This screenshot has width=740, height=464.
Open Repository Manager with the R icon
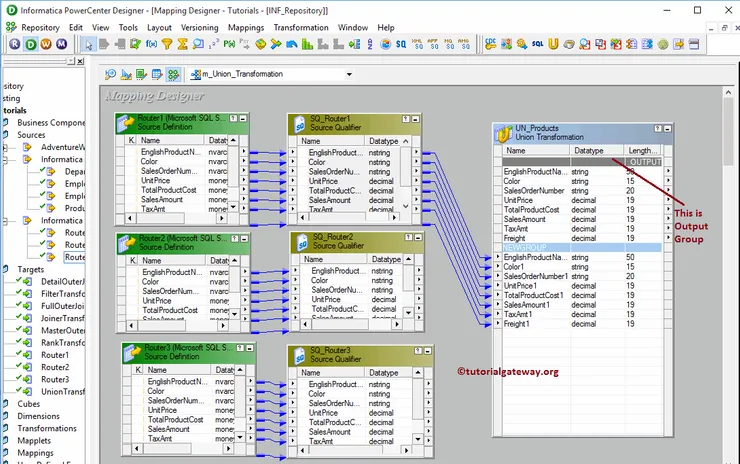pos(15,44)
